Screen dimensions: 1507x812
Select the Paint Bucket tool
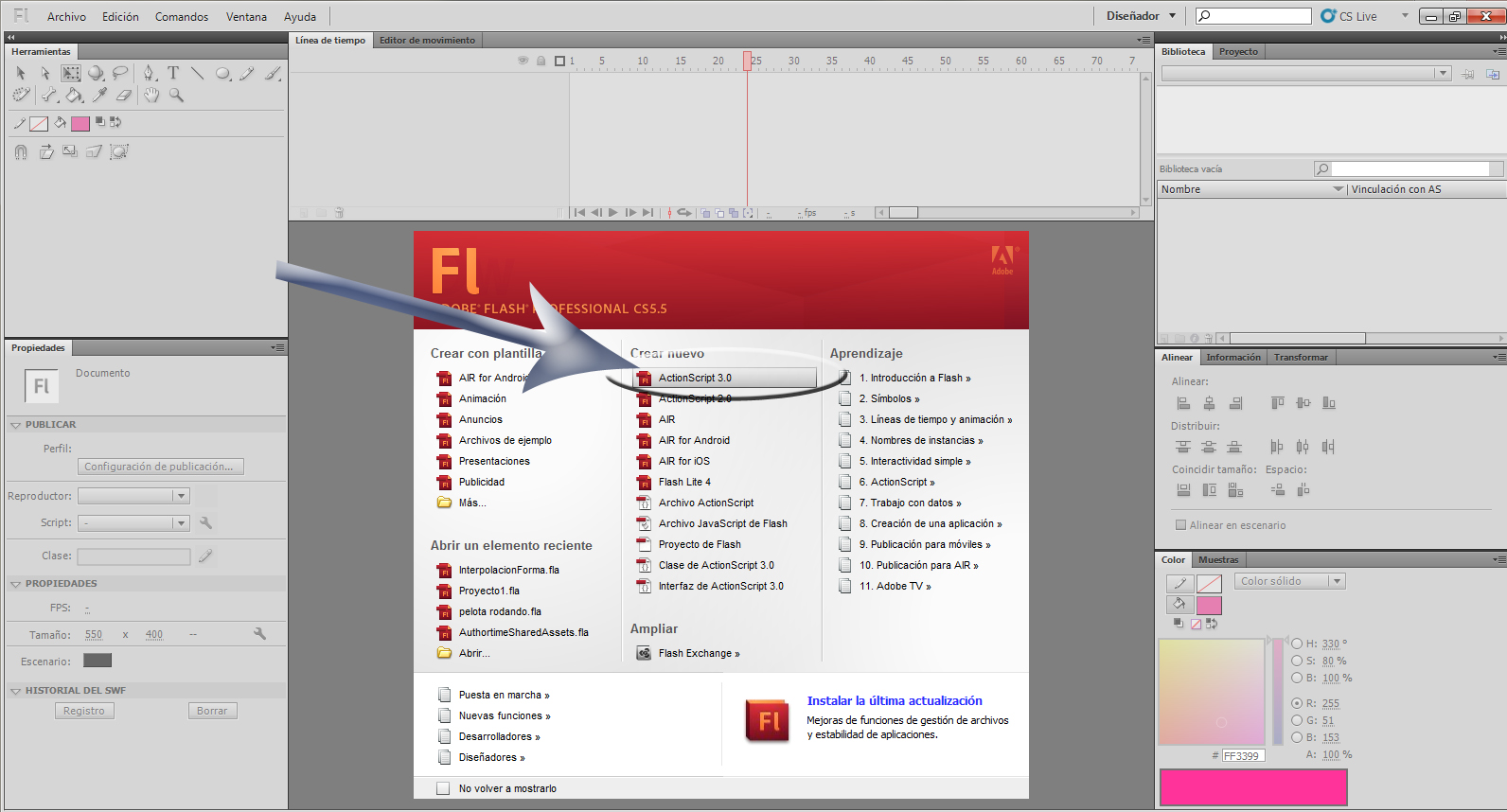tap(74, 95)
